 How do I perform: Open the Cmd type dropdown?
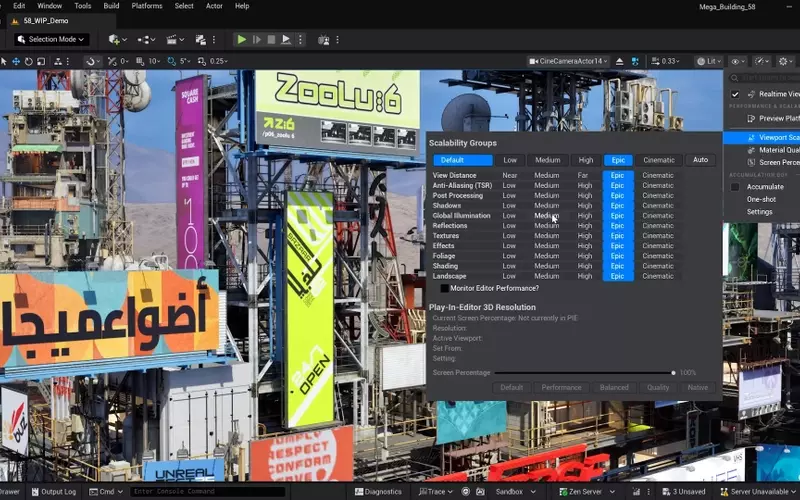[106, 492]
